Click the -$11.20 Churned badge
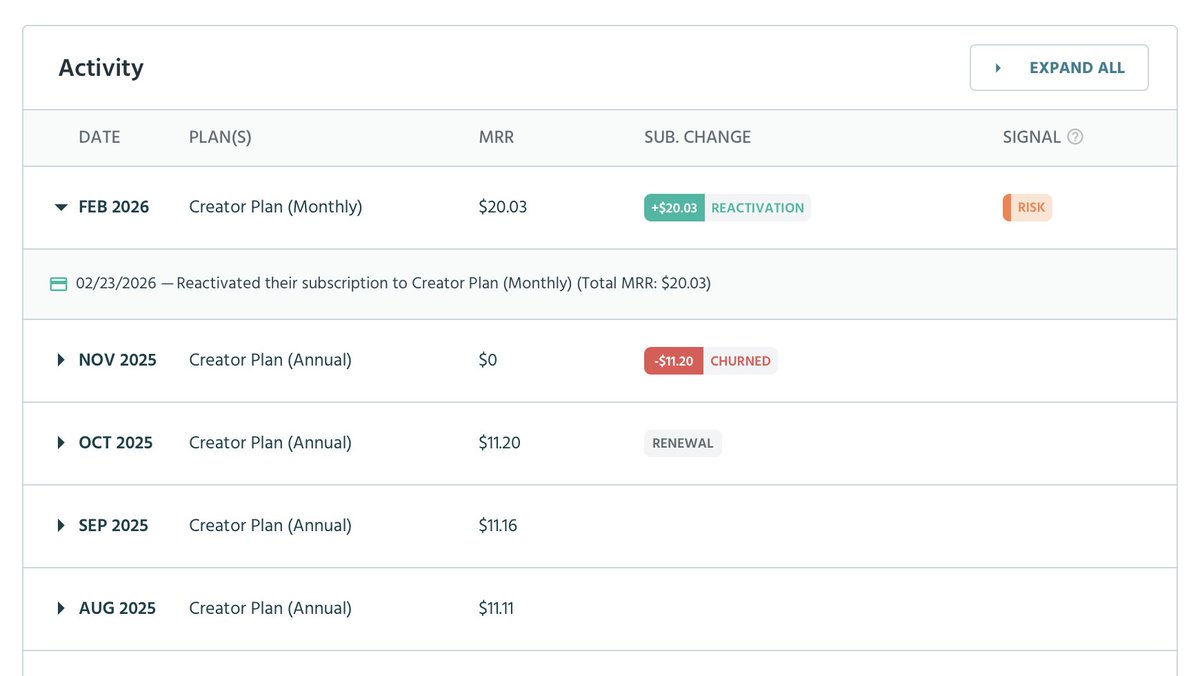This screenshot has width=1200, height=676. pos(710,361)
